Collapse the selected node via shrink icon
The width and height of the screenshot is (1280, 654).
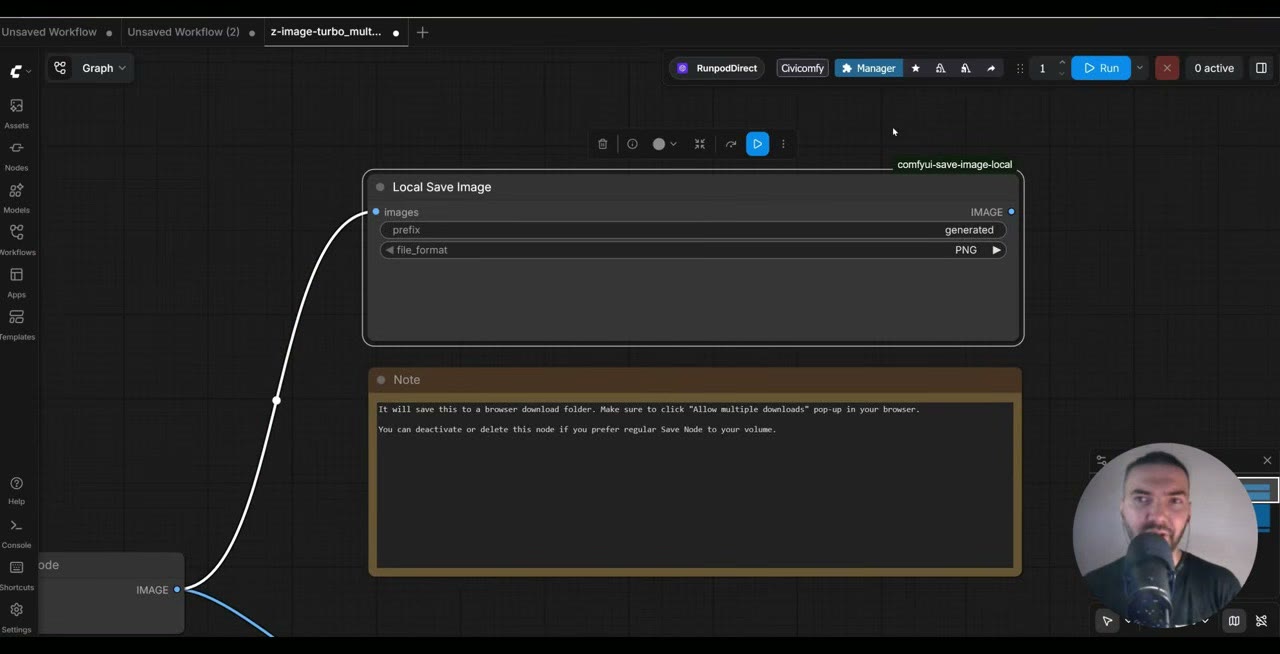700,144
